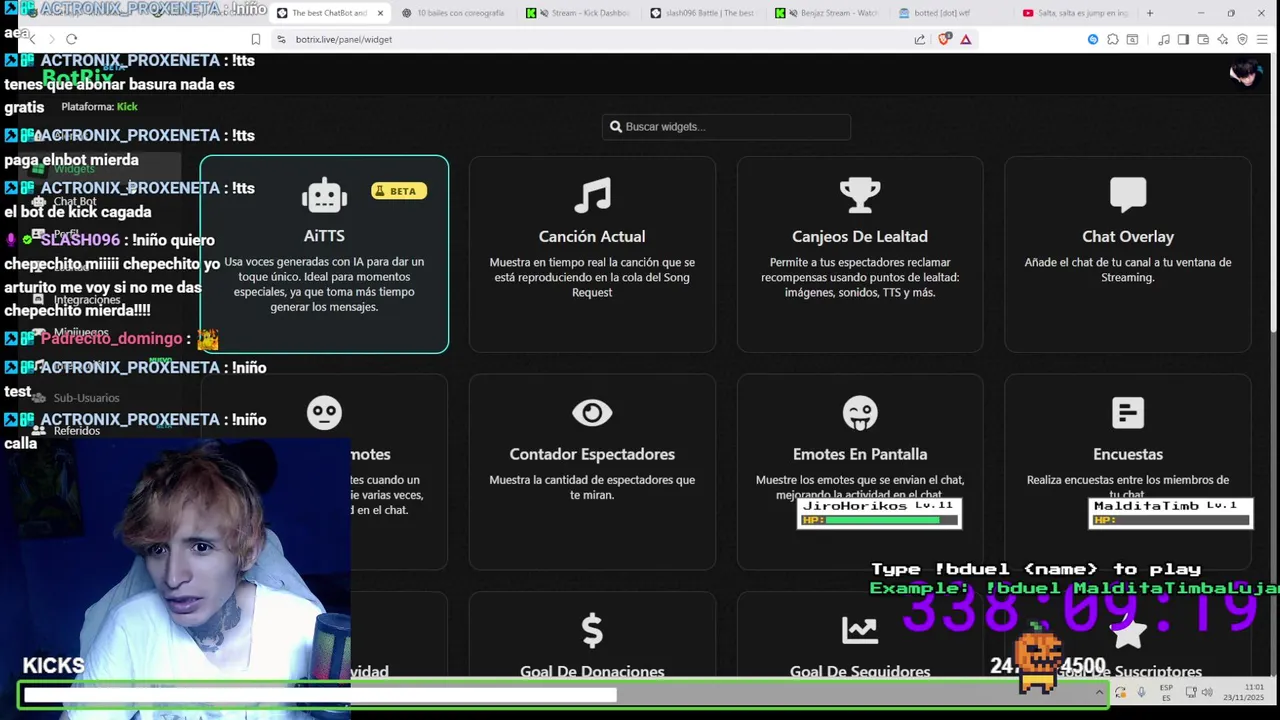1280x720 pixels.
Task: Click the 'Goal De Seguidores' card title
Action: [860, 672]
